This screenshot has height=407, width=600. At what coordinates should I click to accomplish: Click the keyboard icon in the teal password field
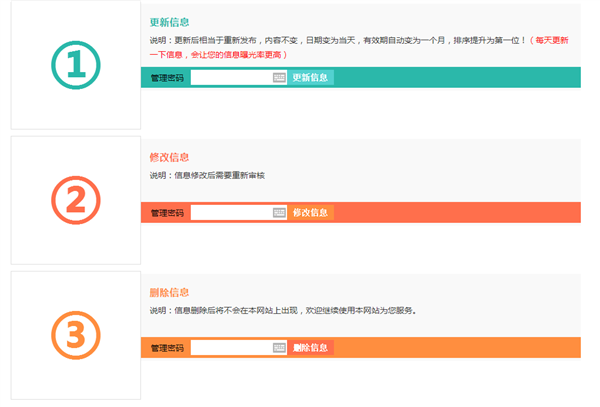coord(279,78)
